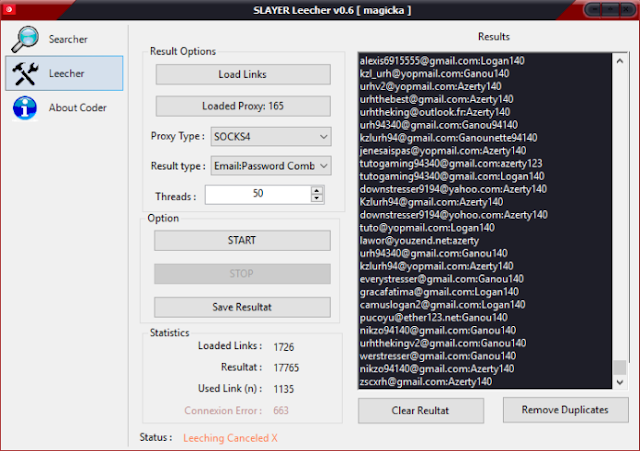Click the START button
Image resolution: width=640 pixels, height=451 pixels.
click(242, 240)
